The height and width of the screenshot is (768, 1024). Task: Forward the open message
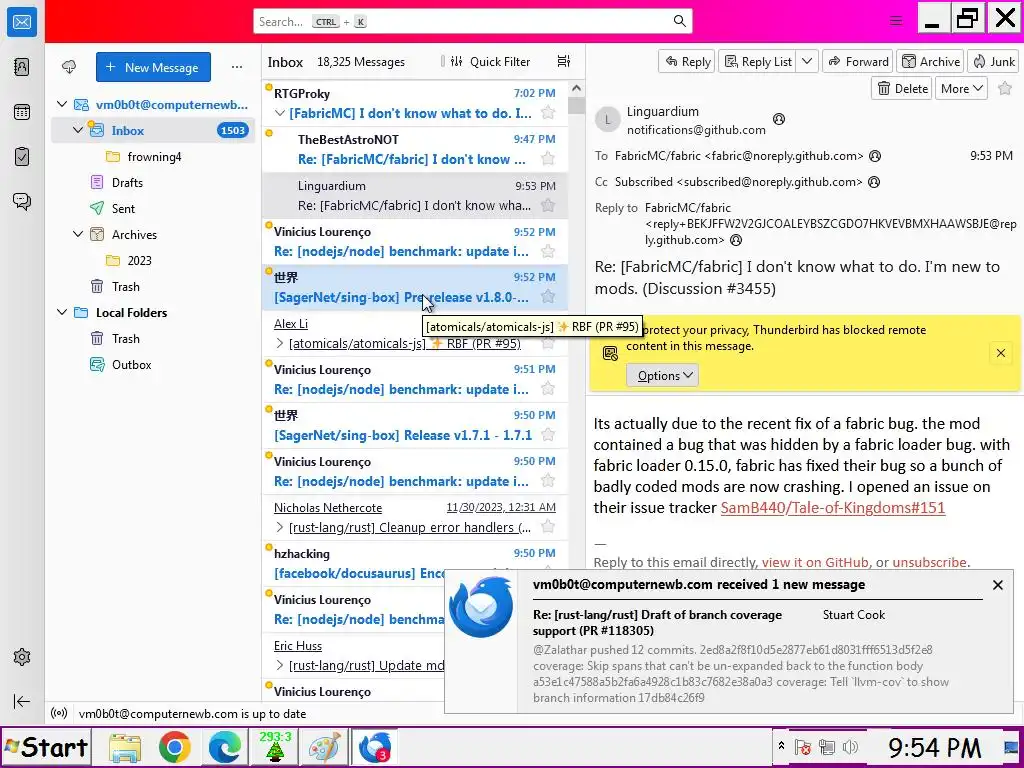(x=857, y=61)
